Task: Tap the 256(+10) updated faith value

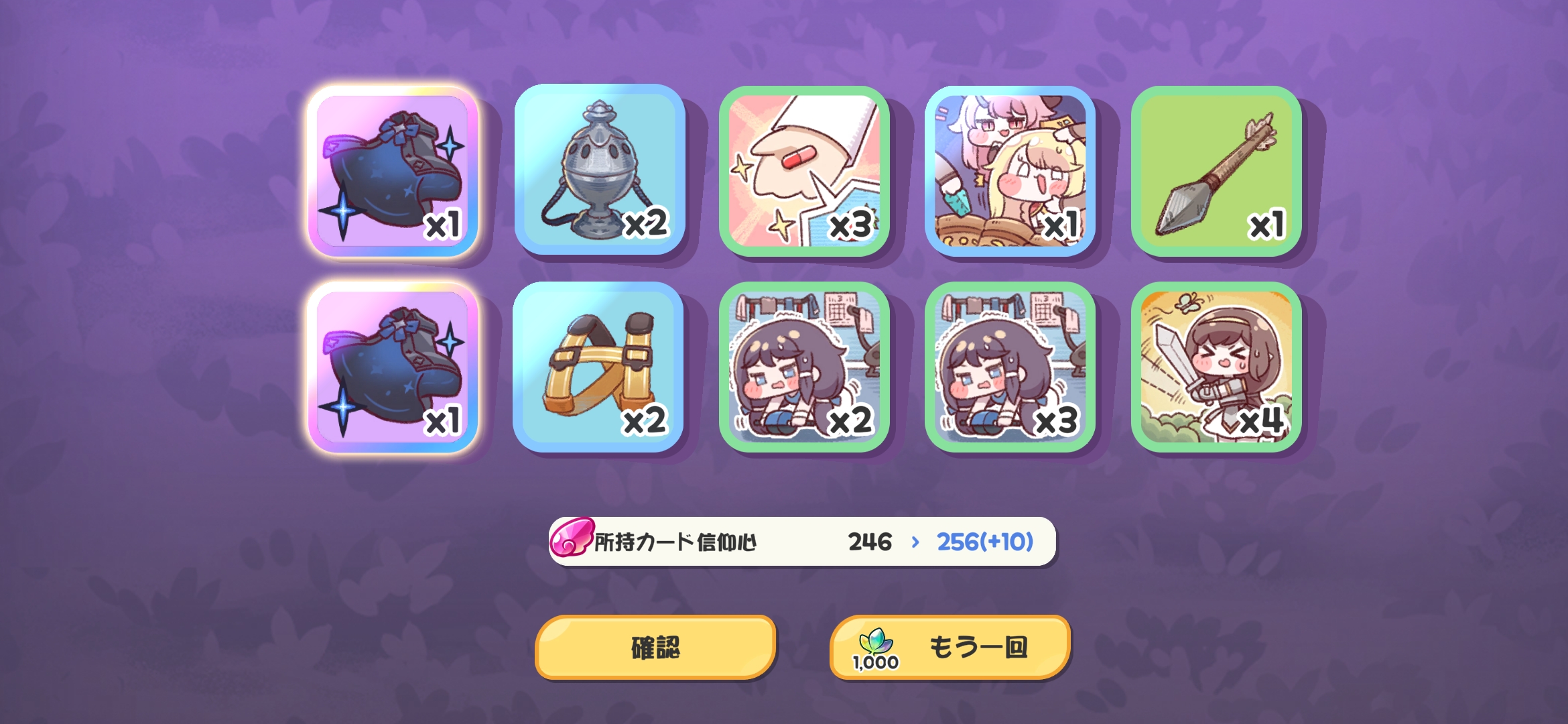Action: [x=985, y=542]
